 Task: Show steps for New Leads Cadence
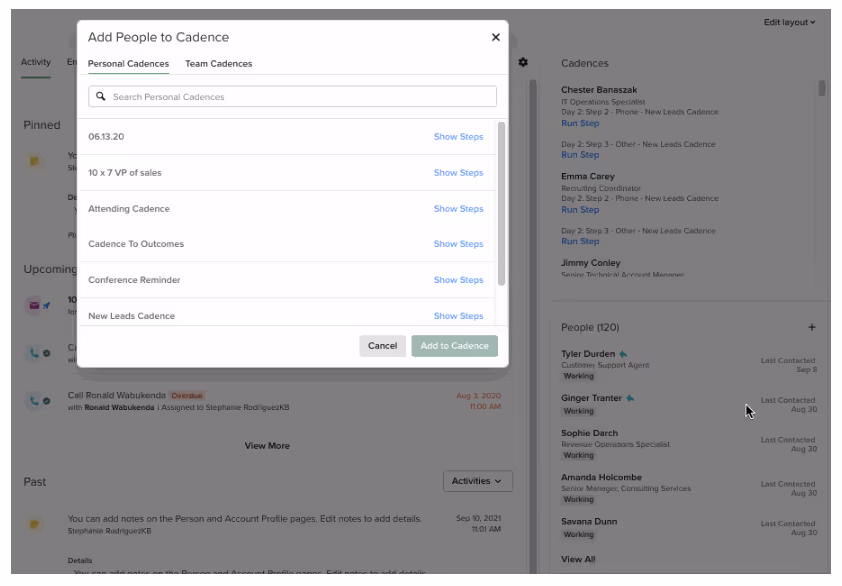click(458, 316)
